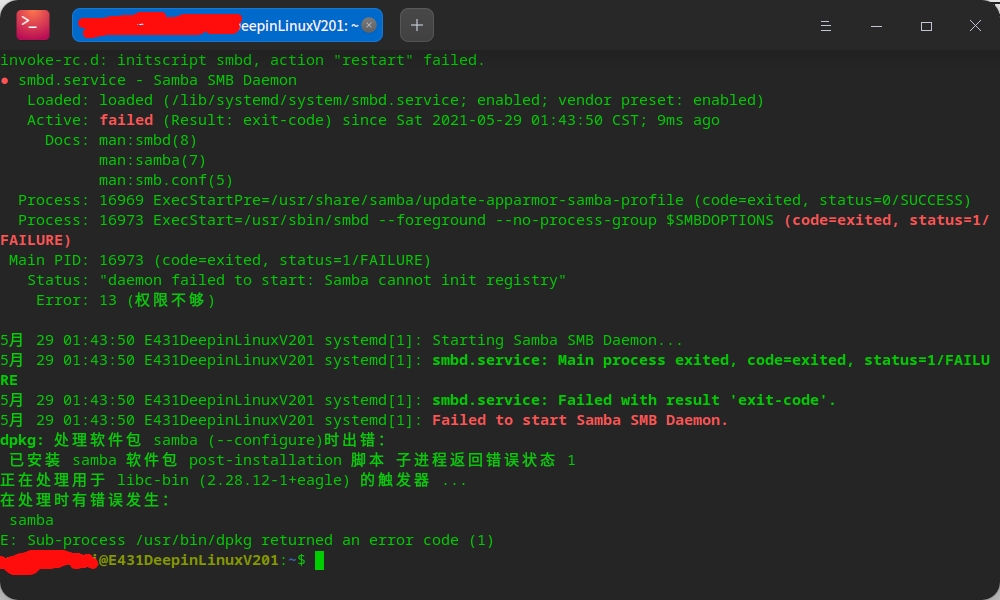Click the red bold word "failed" after Active
1000x600 pixels.
coord(126,120)
